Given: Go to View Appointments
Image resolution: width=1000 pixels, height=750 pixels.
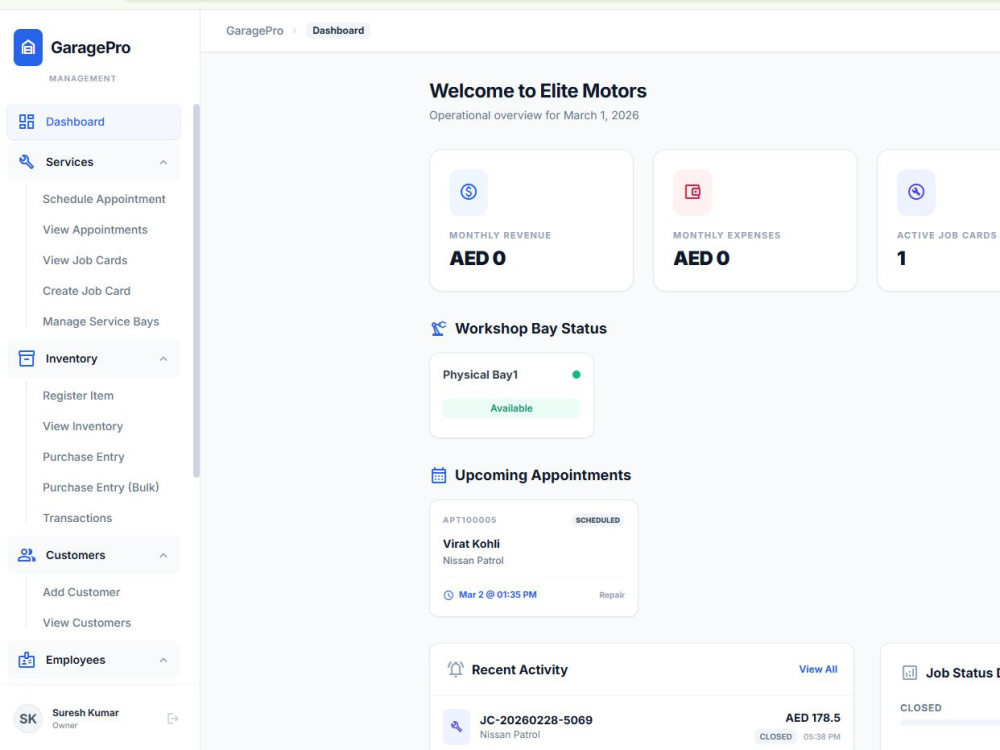Looking at the screenshot, I should coord(95,230).
